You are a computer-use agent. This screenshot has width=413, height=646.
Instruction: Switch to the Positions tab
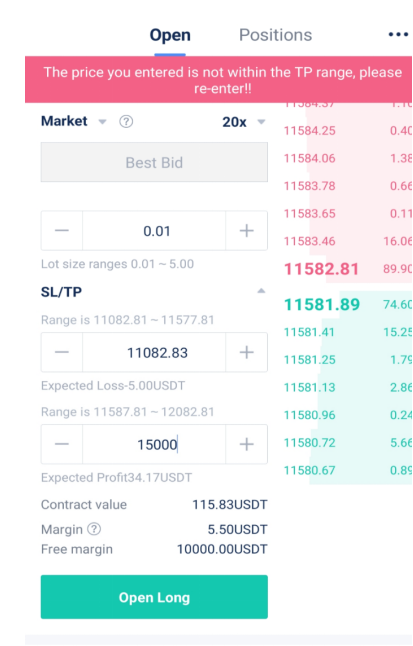275,35
